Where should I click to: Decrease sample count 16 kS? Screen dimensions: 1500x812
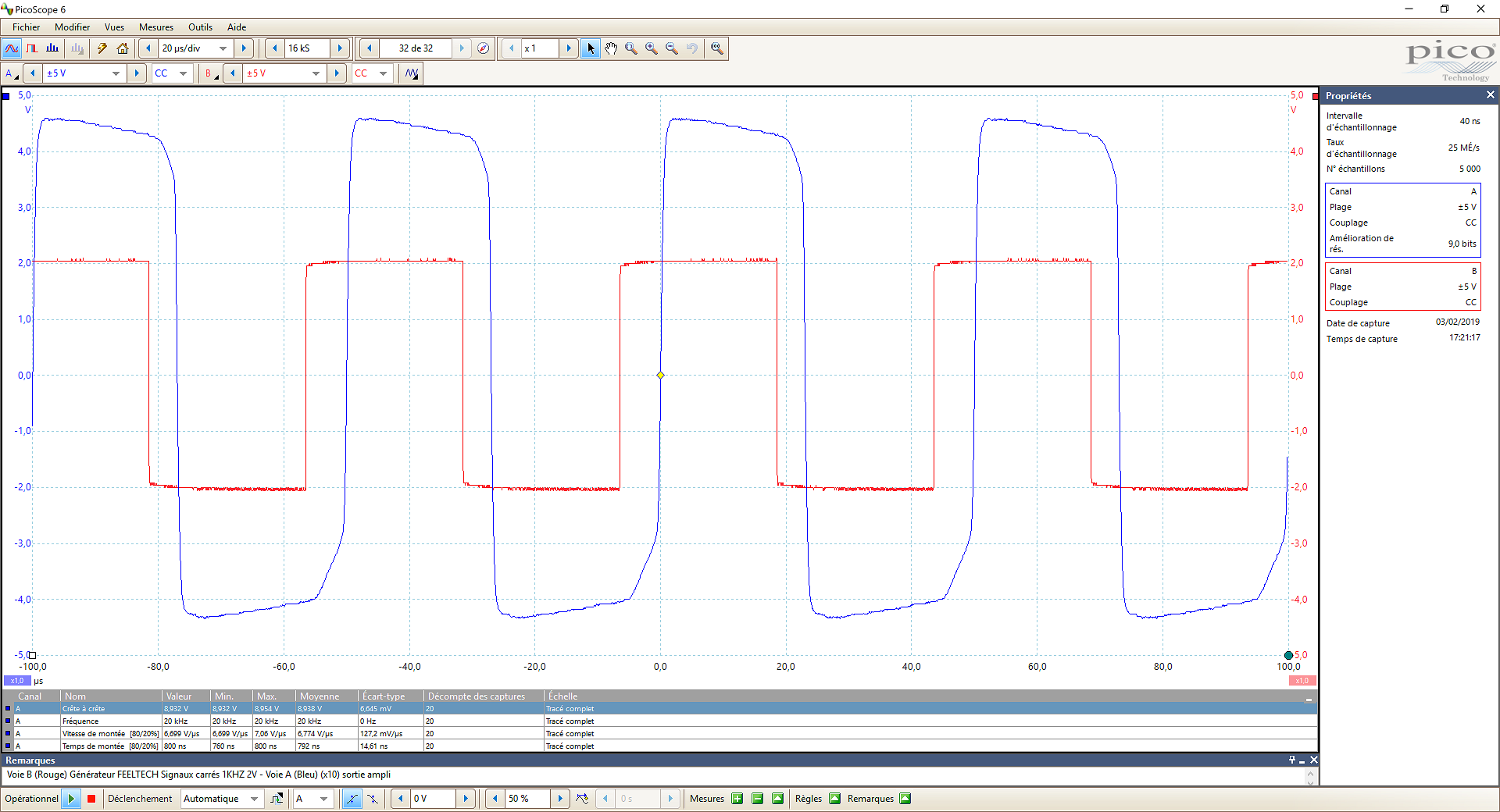click(x=275, y=48)
